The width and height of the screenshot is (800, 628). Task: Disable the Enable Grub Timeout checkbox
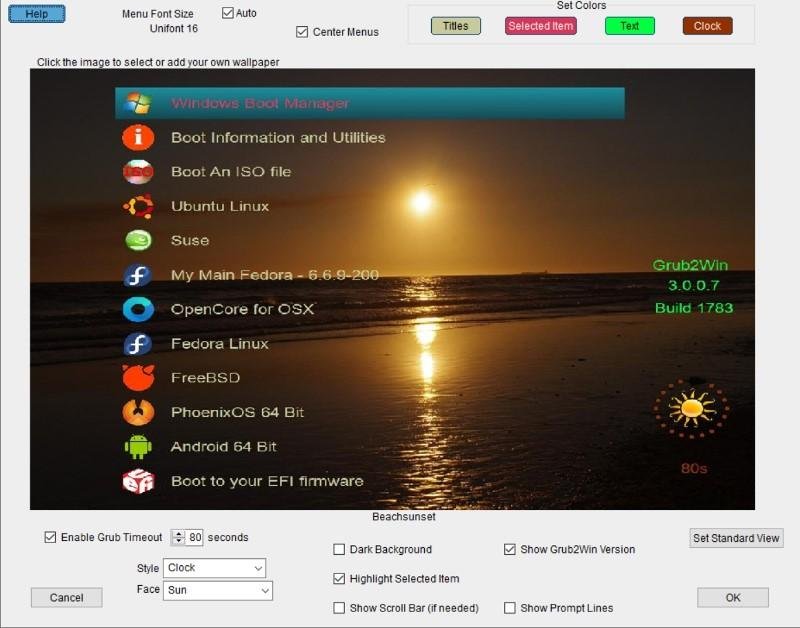click(50, 537)
